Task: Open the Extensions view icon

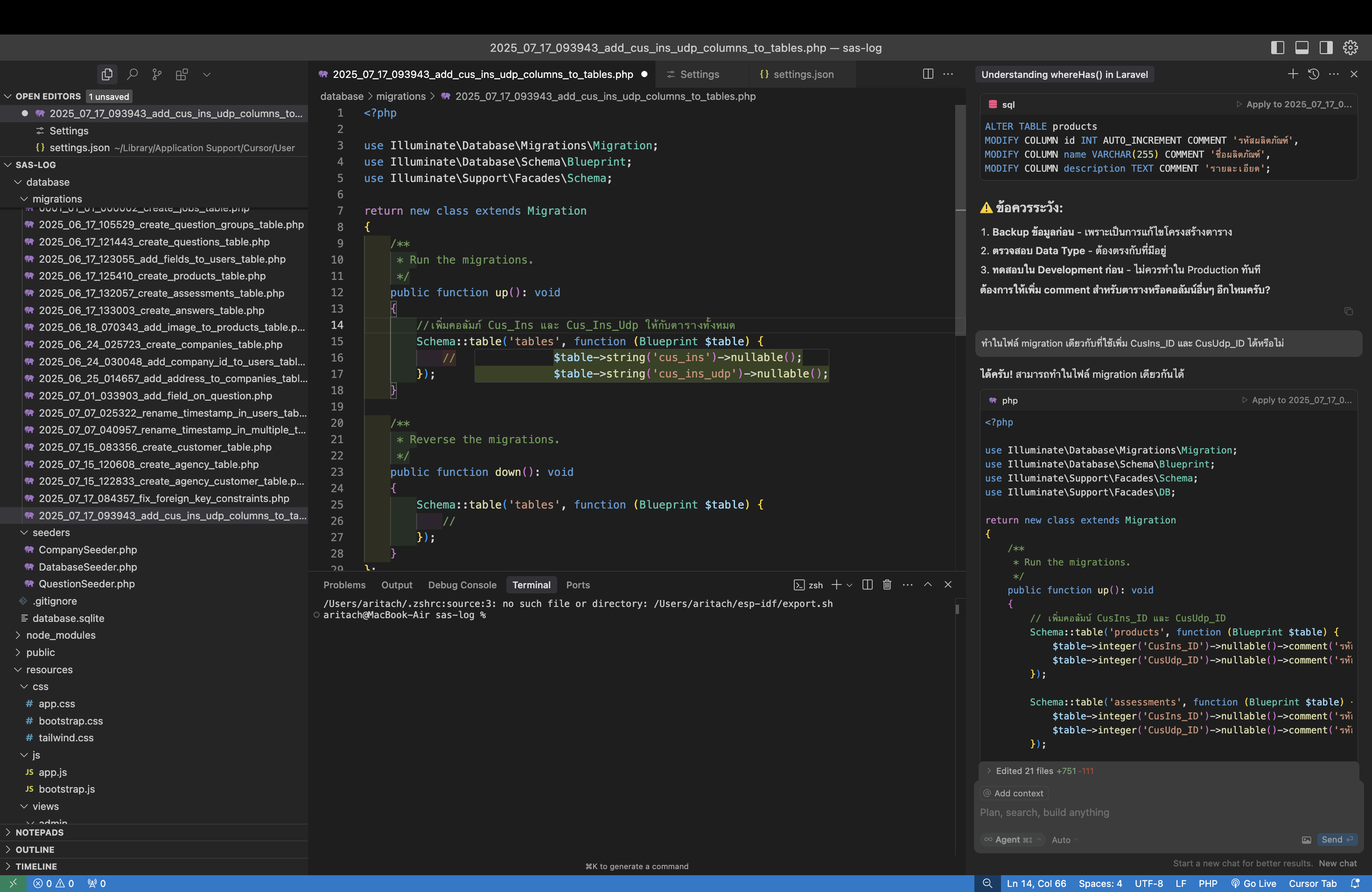Action: coord(182,74)
